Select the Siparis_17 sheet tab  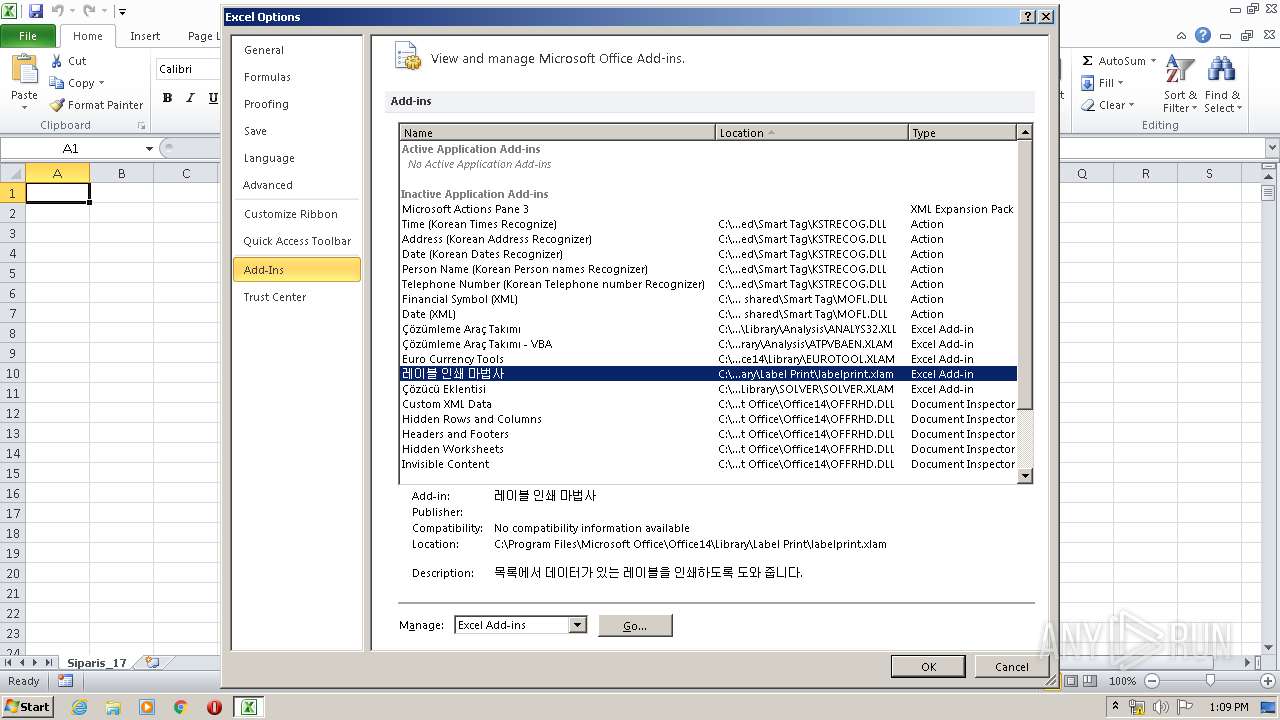97,662
